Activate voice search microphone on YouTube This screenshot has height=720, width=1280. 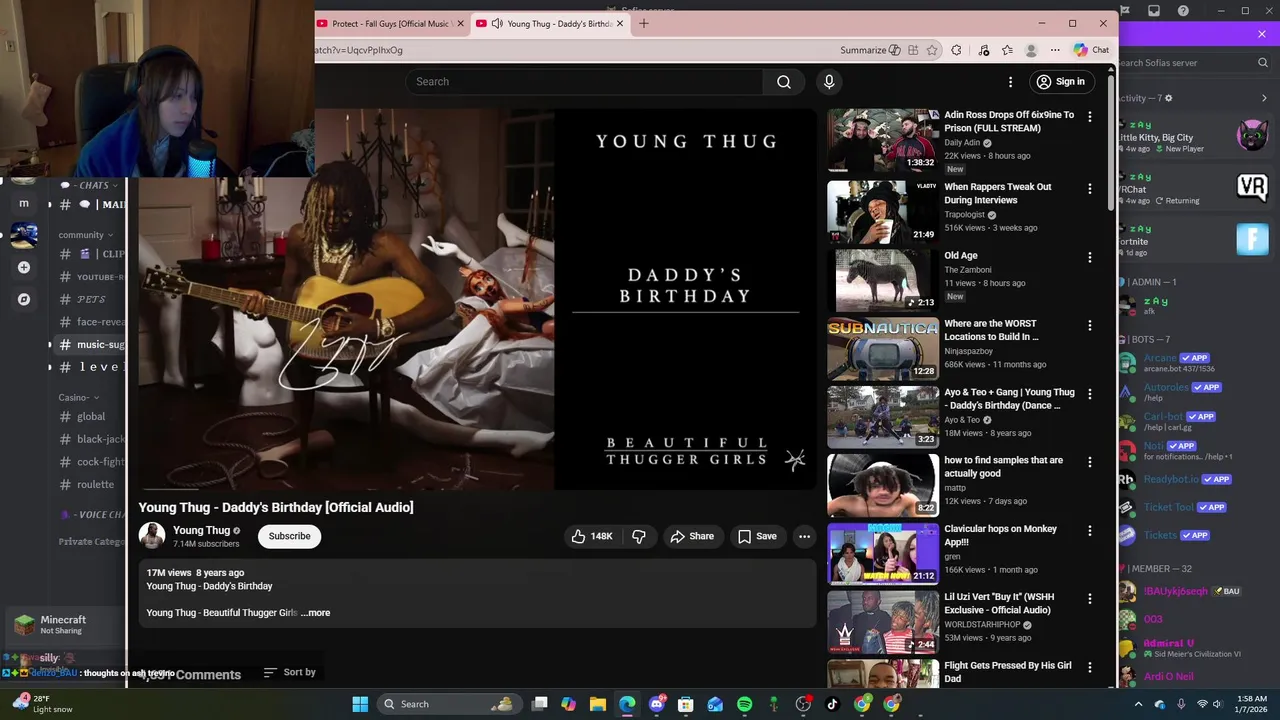click(x=829, y=82)
